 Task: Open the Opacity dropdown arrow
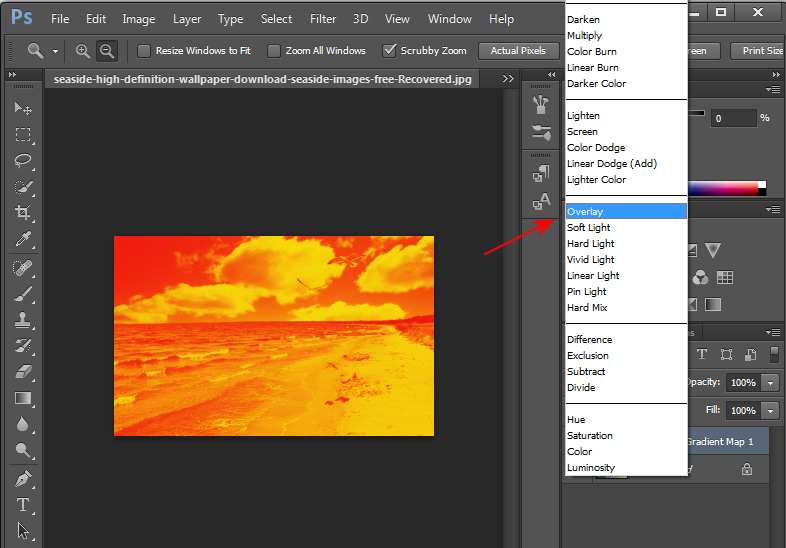[770, 383]
